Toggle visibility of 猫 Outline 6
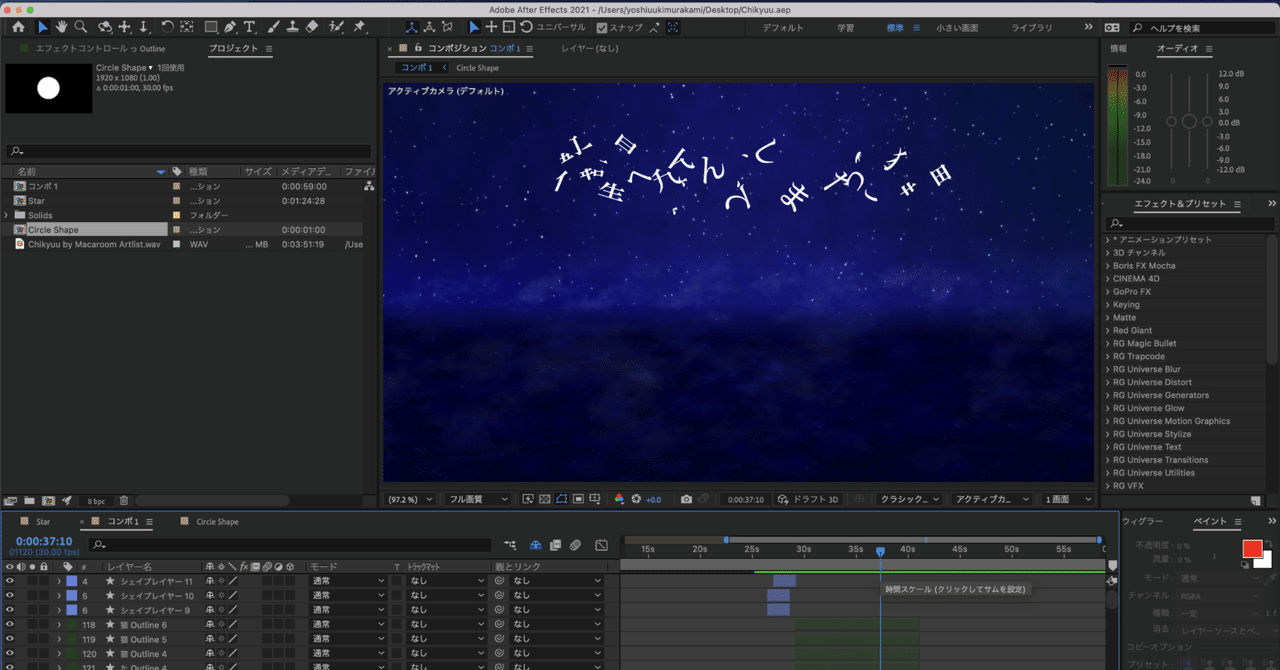1280x670 pixels. point(8,623)
